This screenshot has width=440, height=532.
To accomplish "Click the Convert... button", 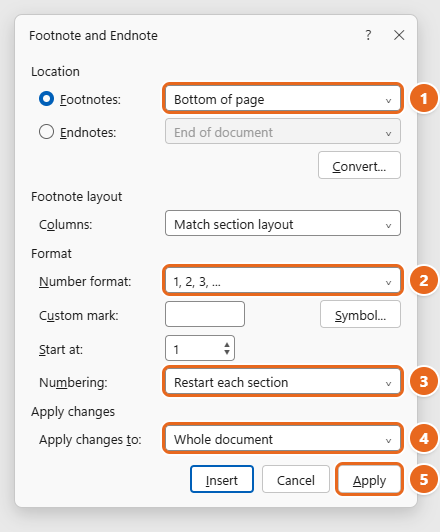I will point(359,165).
